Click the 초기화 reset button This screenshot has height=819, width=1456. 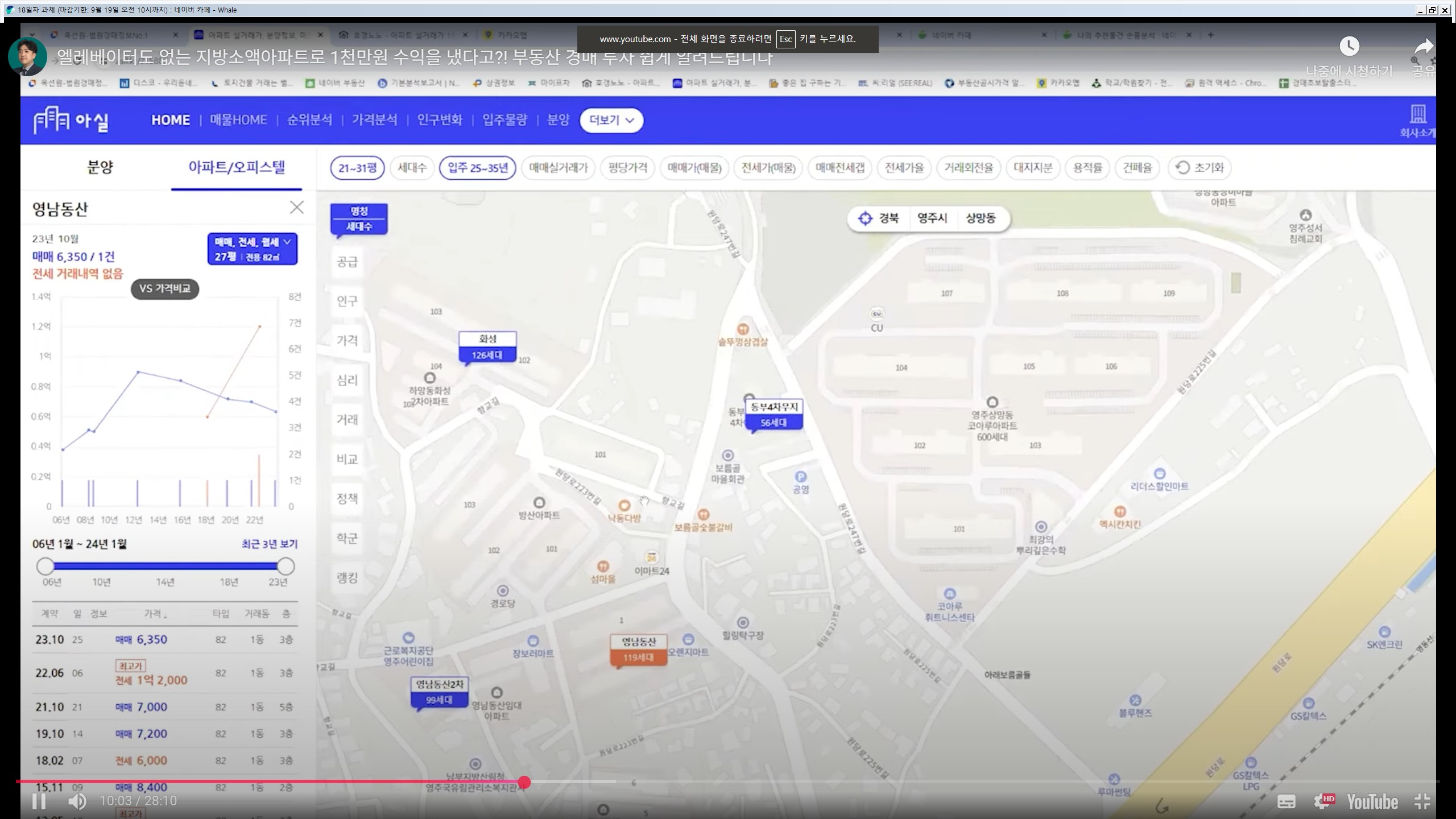(1199, 168)
